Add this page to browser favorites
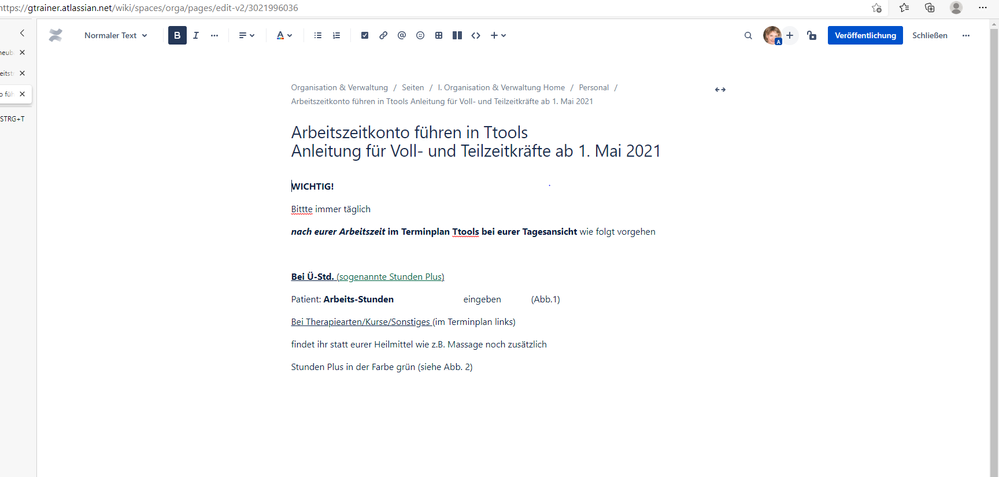The width and height of the screenshot is (999, 477). (x=877, y=8)
